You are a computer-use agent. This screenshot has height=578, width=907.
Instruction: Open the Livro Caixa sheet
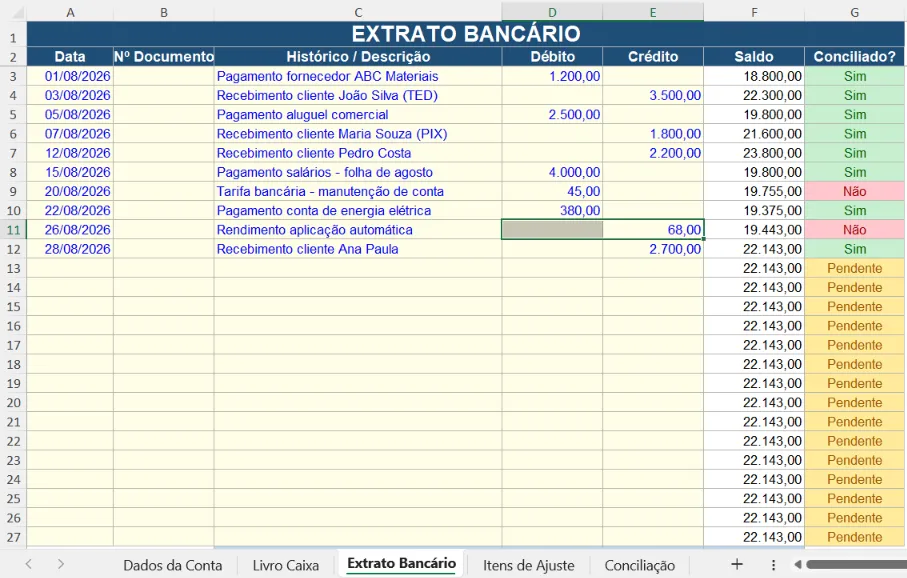click(x=285, y=565)
